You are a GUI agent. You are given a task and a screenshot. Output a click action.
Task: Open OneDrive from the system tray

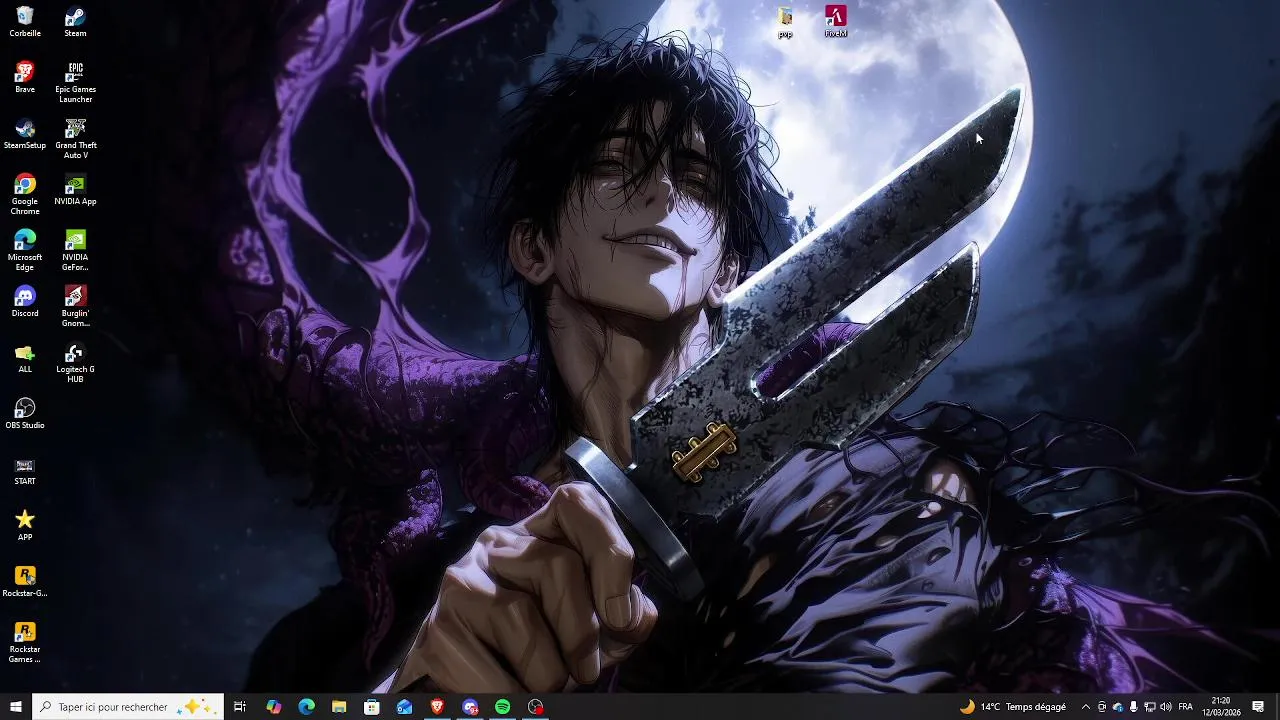point(1118,707)
